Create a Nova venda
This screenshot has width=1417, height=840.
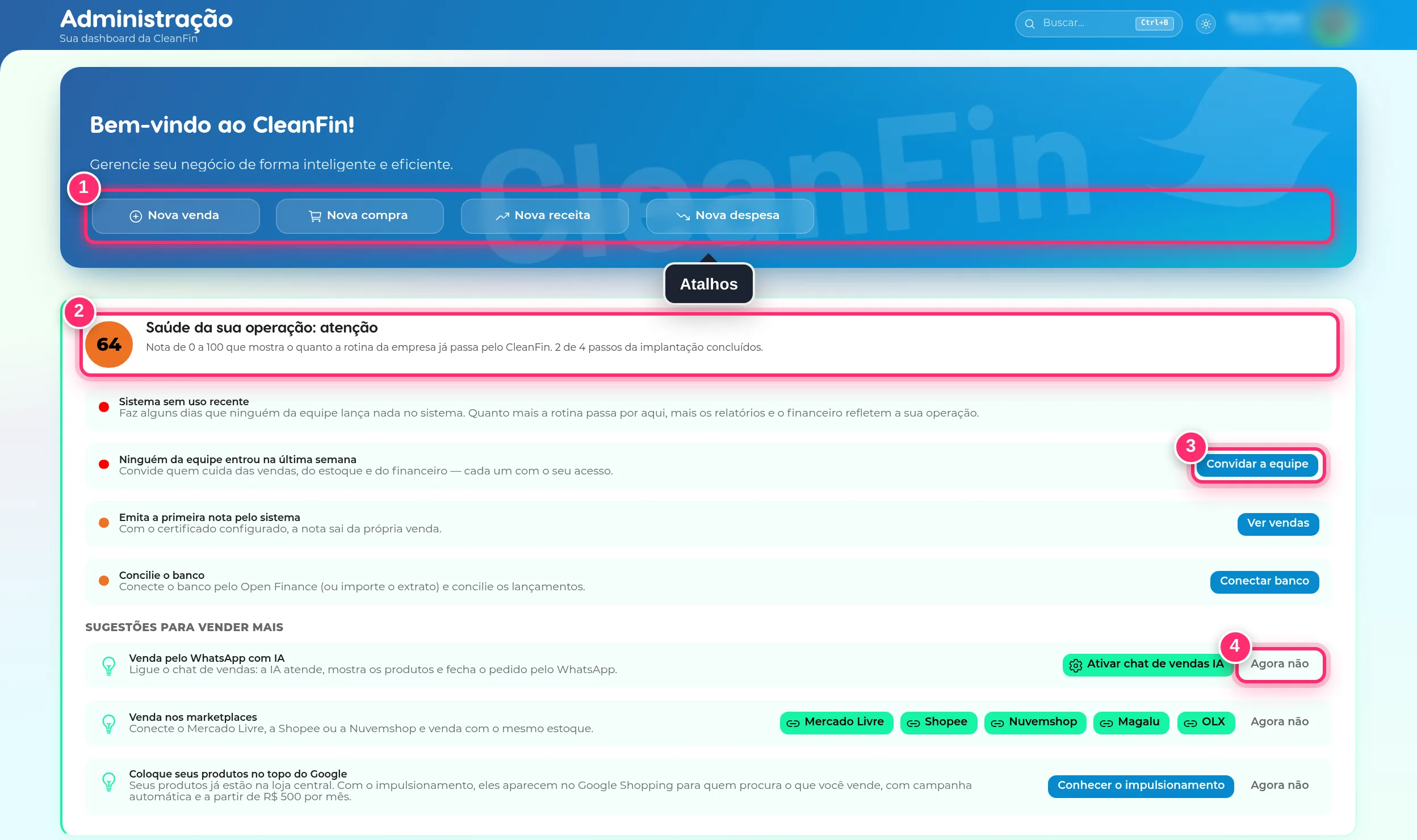coord(176,216)
